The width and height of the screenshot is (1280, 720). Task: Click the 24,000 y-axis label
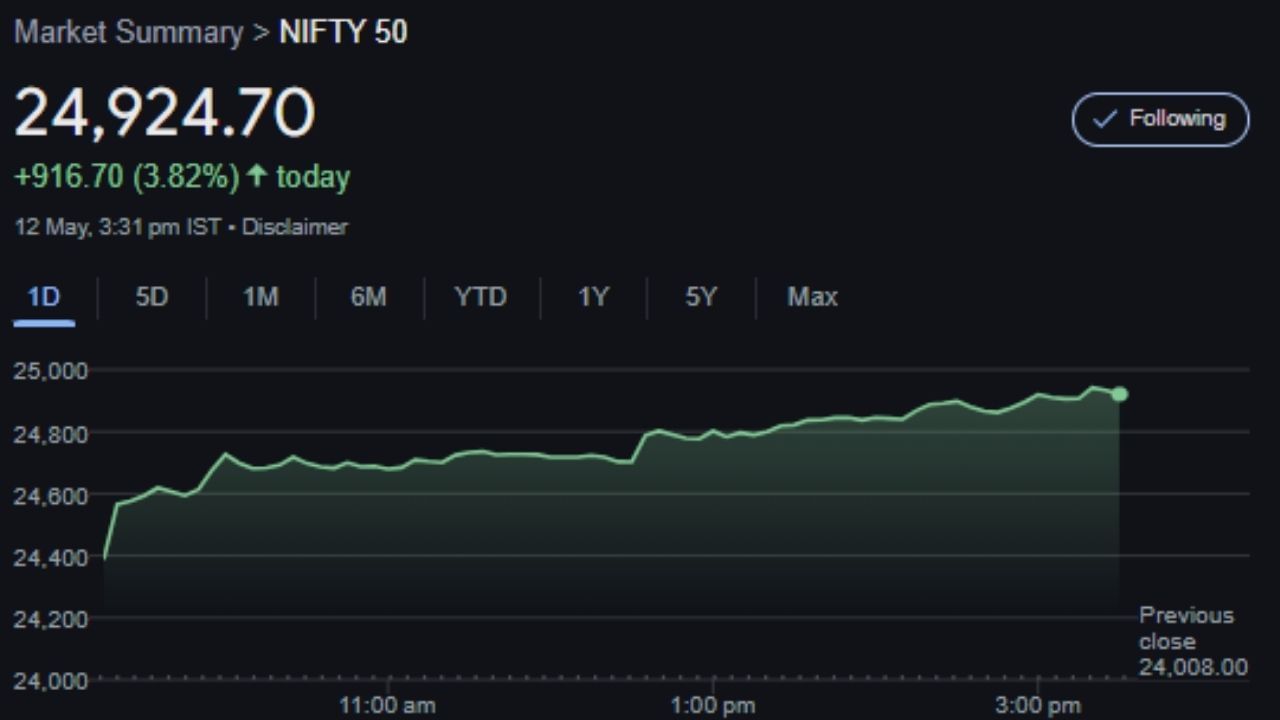51,681
